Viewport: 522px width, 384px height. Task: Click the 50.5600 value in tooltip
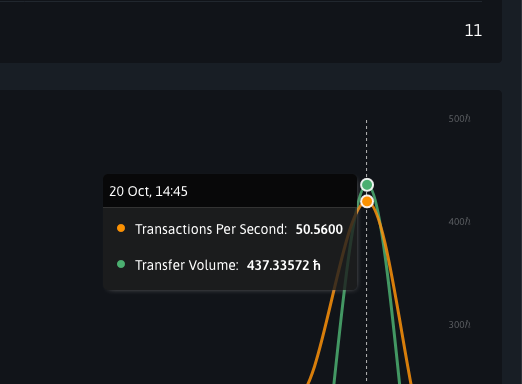(x=319, y=229)
